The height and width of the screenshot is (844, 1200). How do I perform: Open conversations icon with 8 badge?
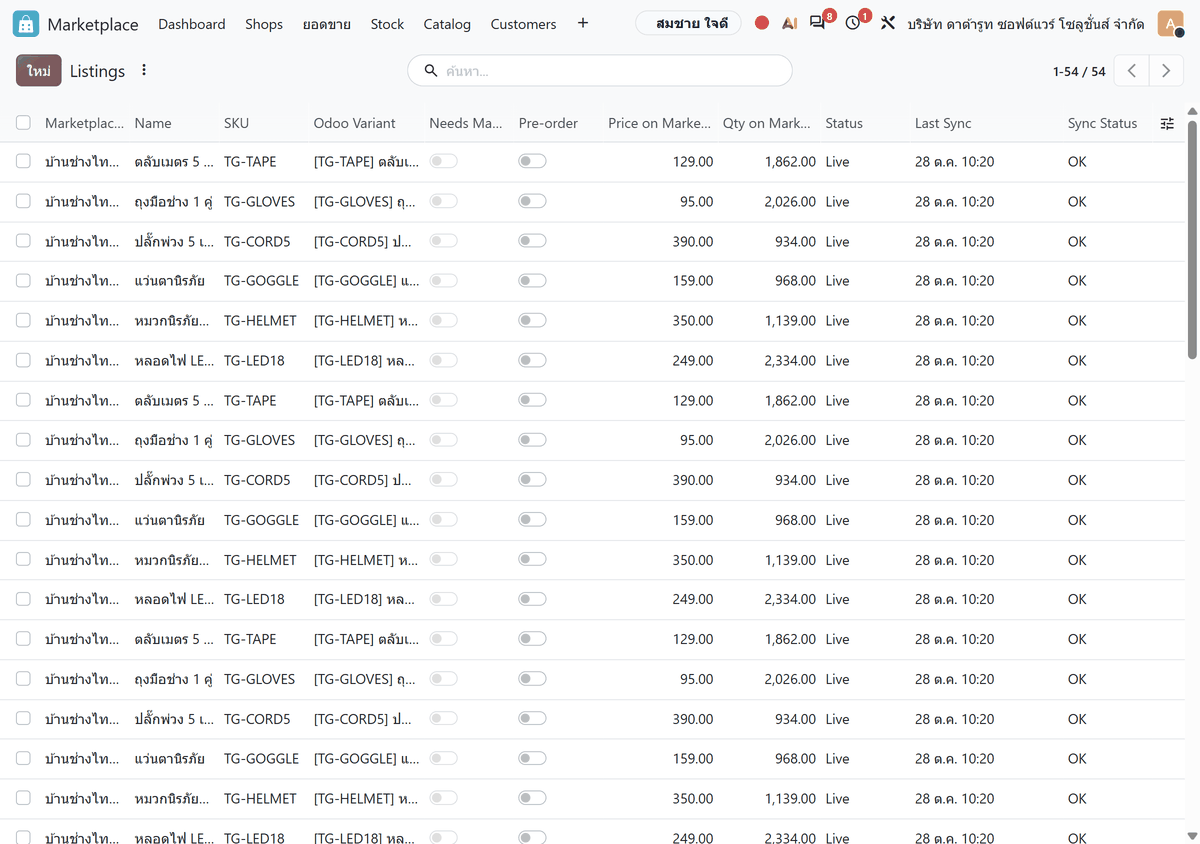[x=820, y=21]
